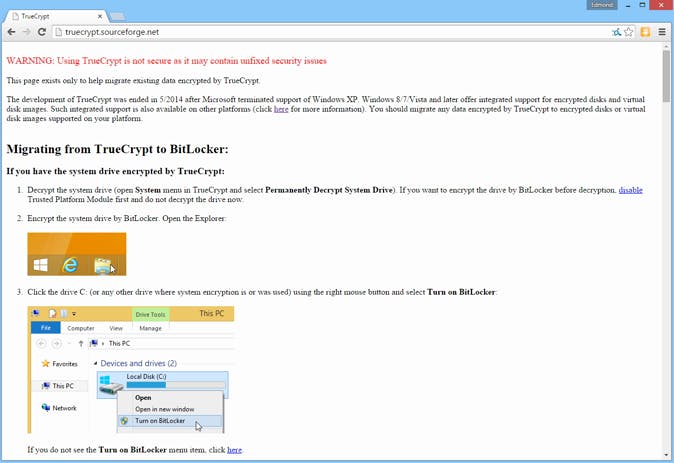Maximize the browser window
This screenshot has width=674, height=463.
click(x=642, y=5)
